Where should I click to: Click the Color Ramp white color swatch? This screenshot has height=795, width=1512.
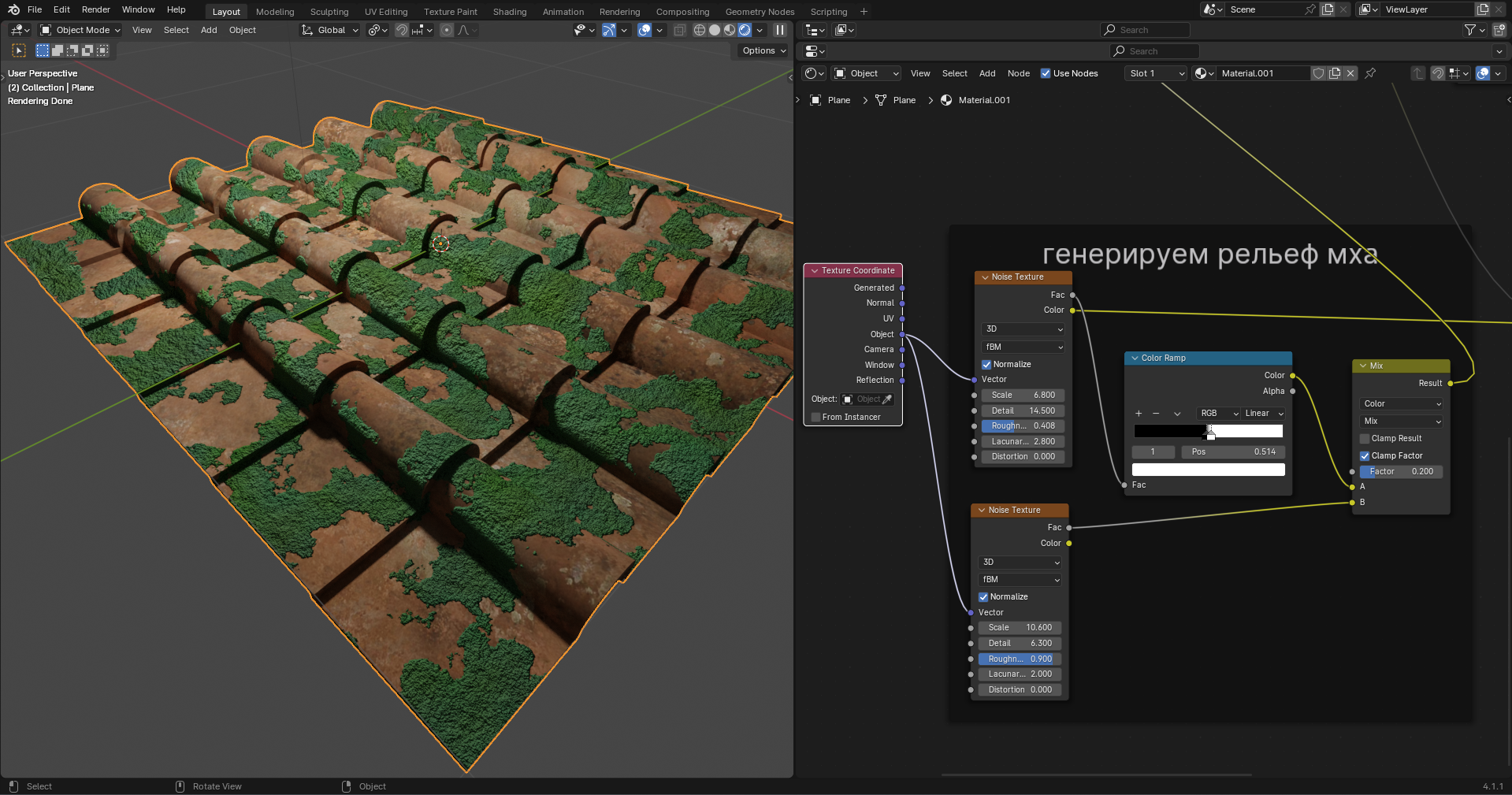(1209, 470)
